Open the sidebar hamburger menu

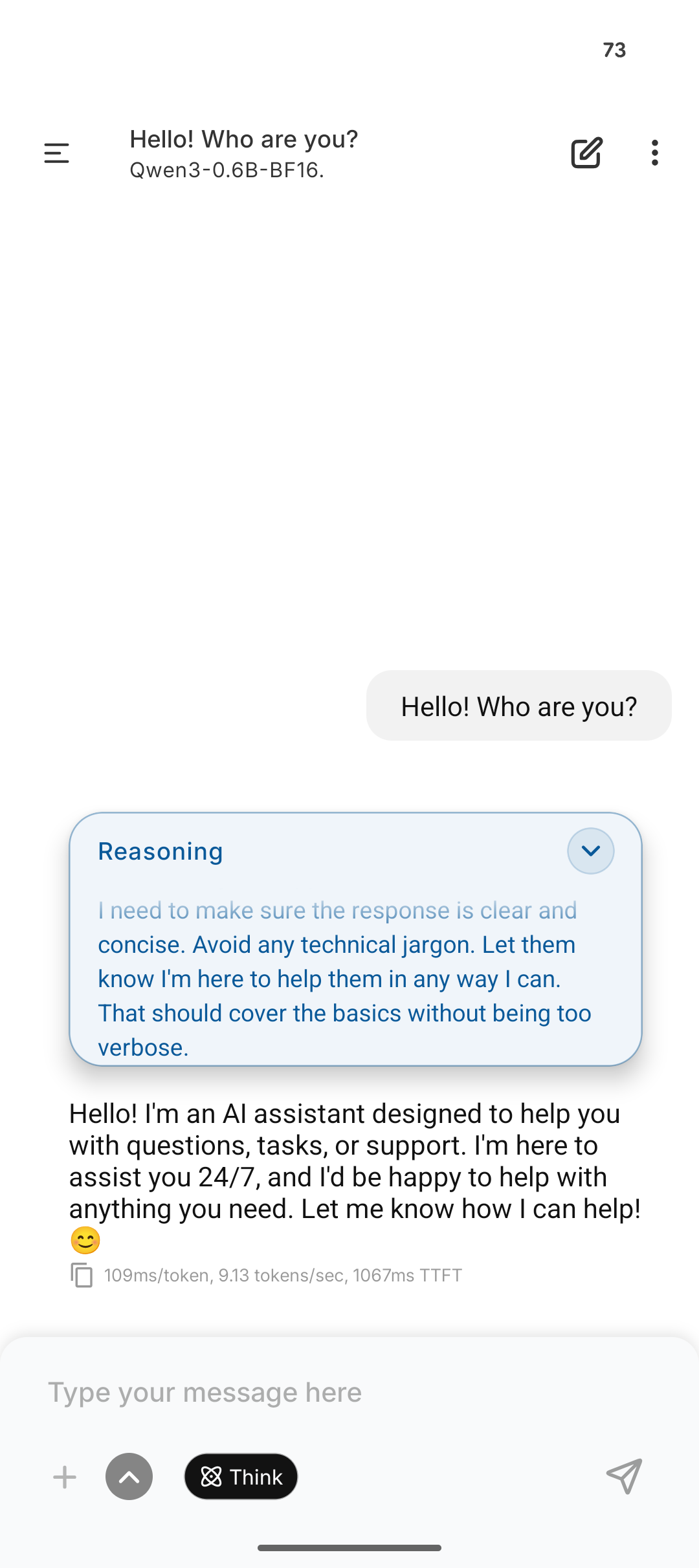click(x=56, y=153)
